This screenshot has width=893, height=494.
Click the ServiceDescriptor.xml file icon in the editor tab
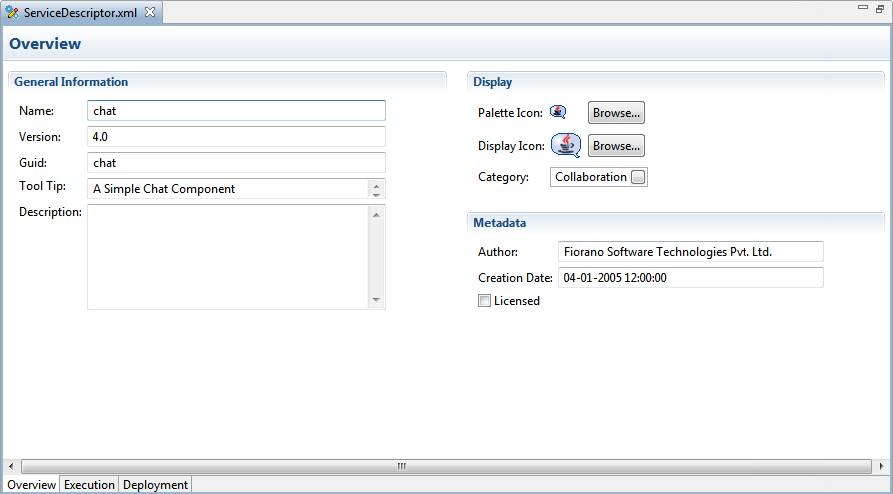pyautogui.click(x=12, y=13)
